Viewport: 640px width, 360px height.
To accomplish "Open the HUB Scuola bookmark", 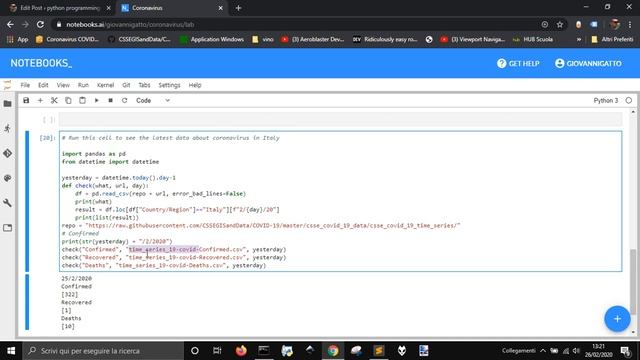I will click(x=533, y=39).
